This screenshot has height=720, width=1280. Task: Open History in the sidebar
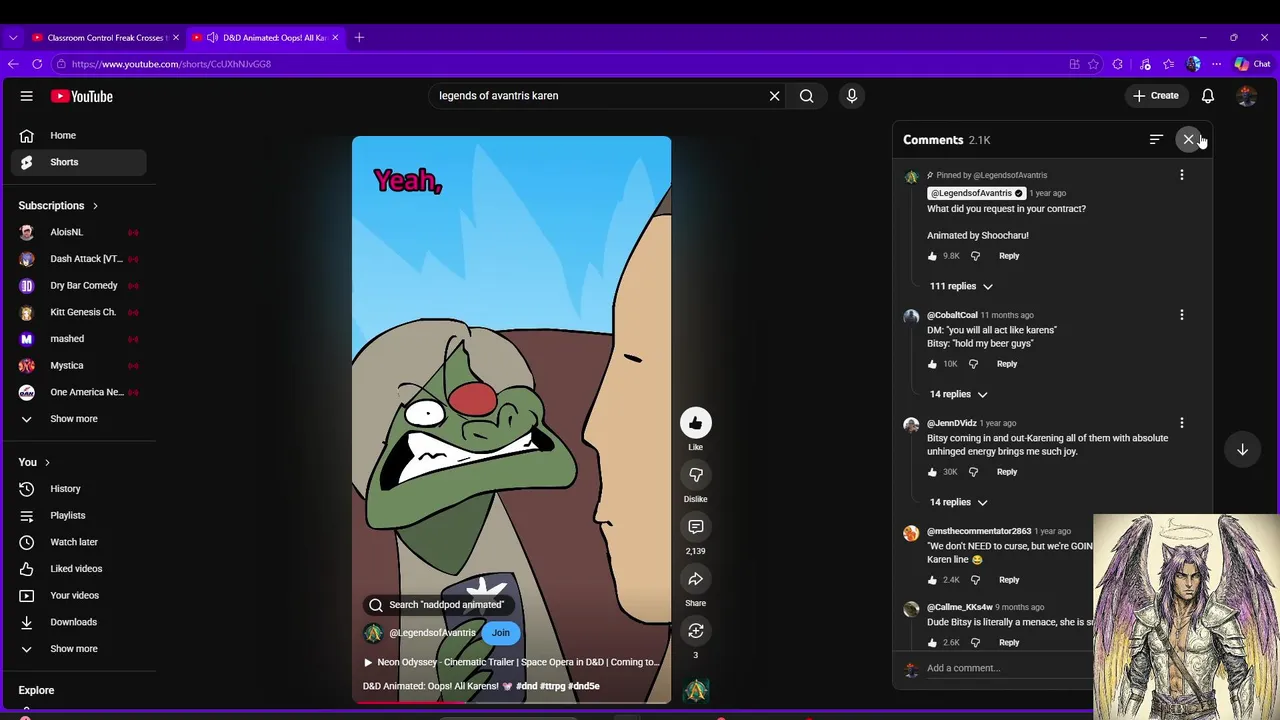pos(78,489)
